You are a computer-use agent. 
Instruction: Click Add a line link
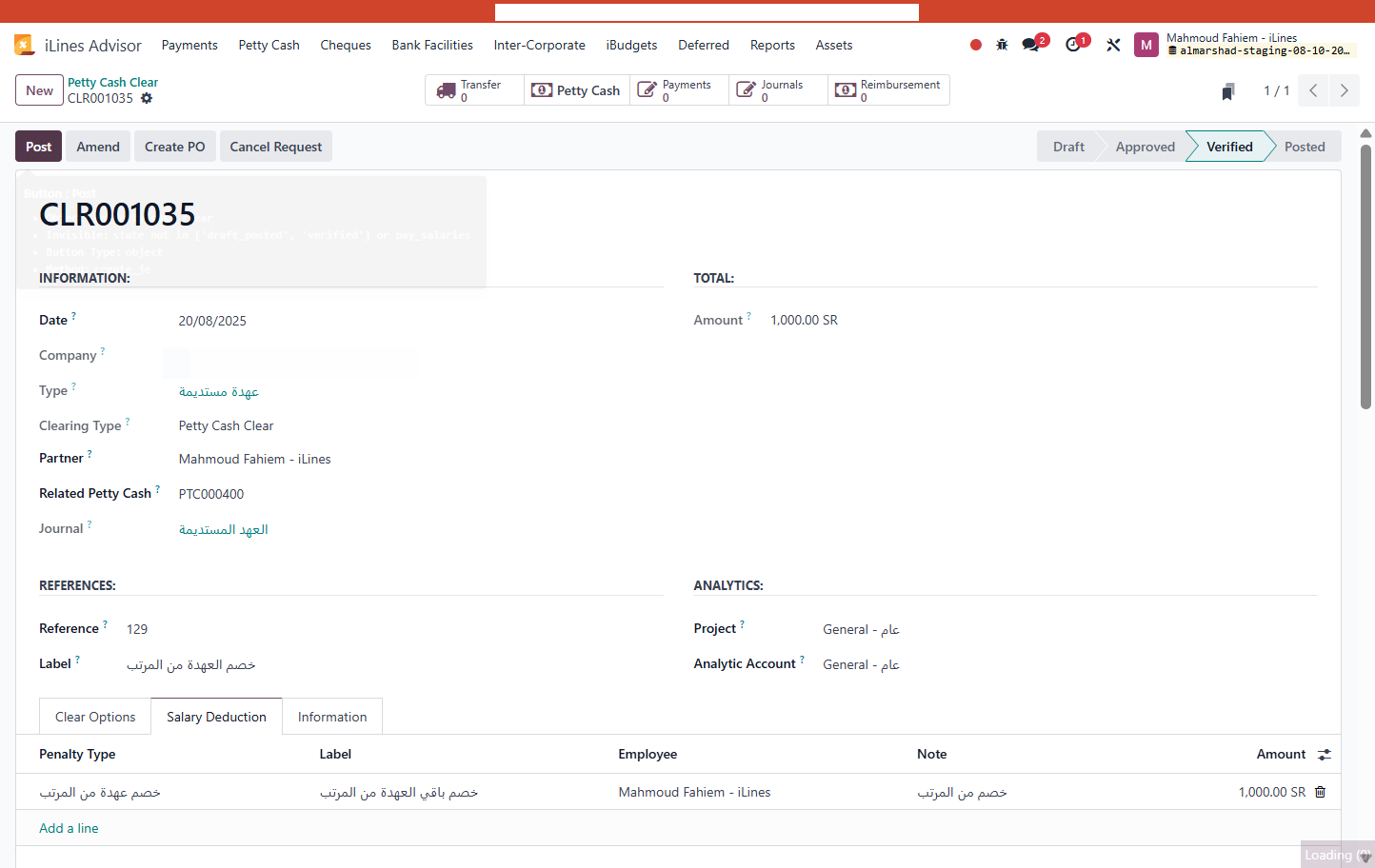(x=69, y=828)
